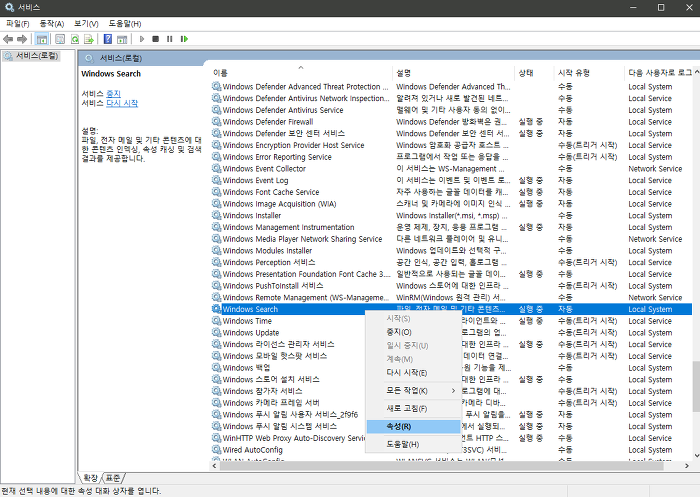This screenshot has height=497, width=700.
Task: Open the 보기(V) menu
Action: 86,24
